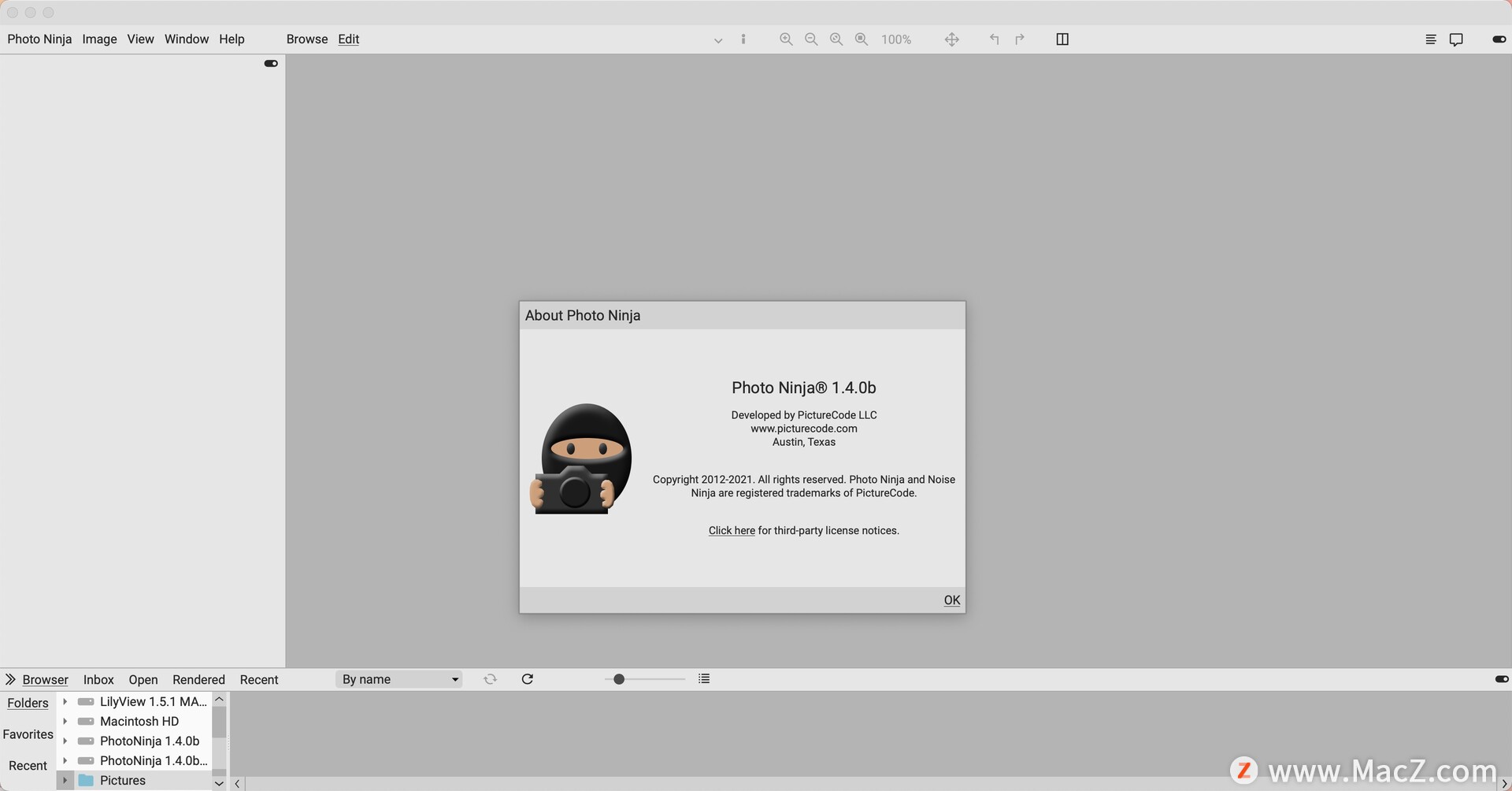
Task: Select the pan/move arrows tool
Action: click(952, 39)
